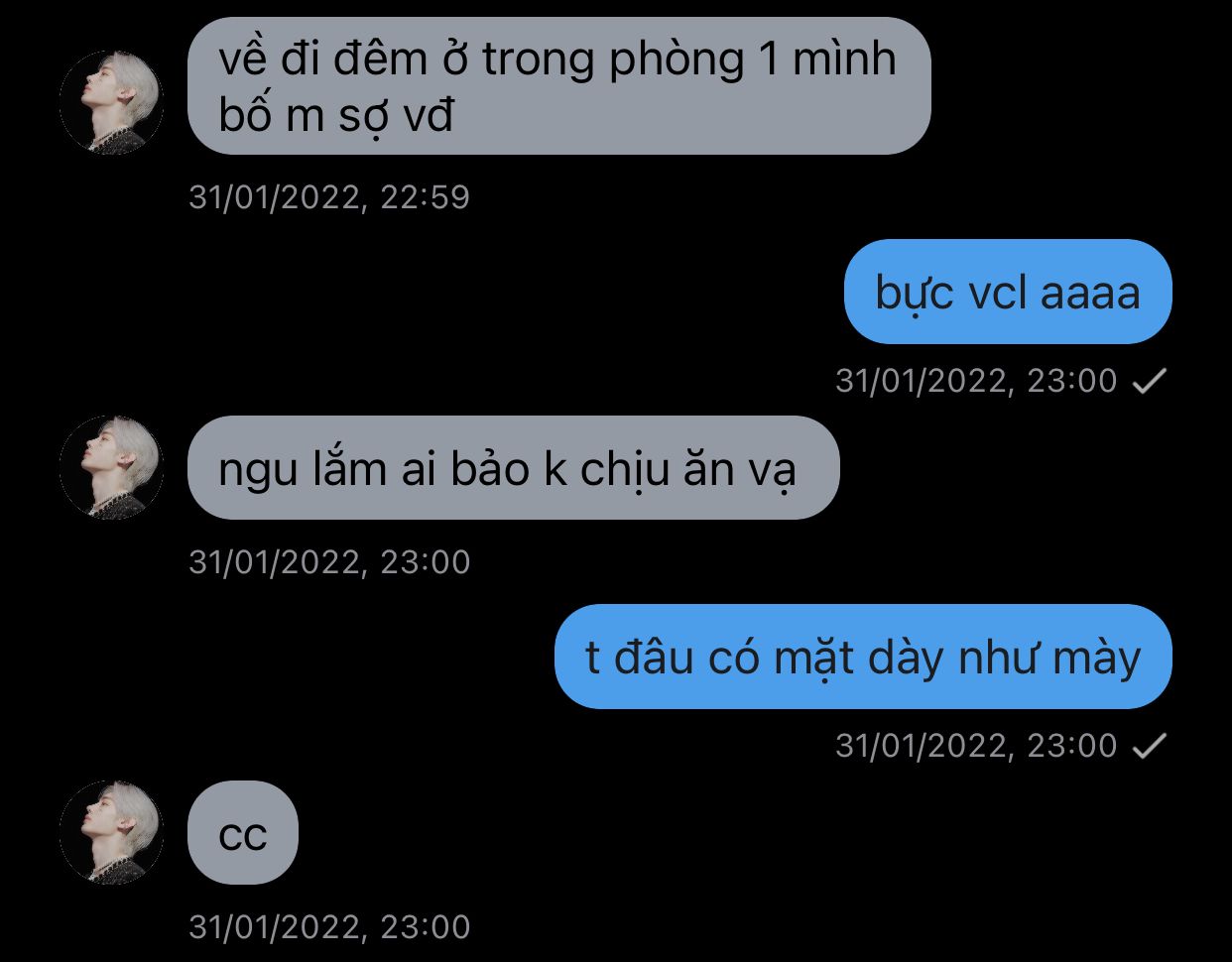Click "bố m sợ vđ" line of first bubble
Viewport: 1232px width, 962px height.
point(336,118)
